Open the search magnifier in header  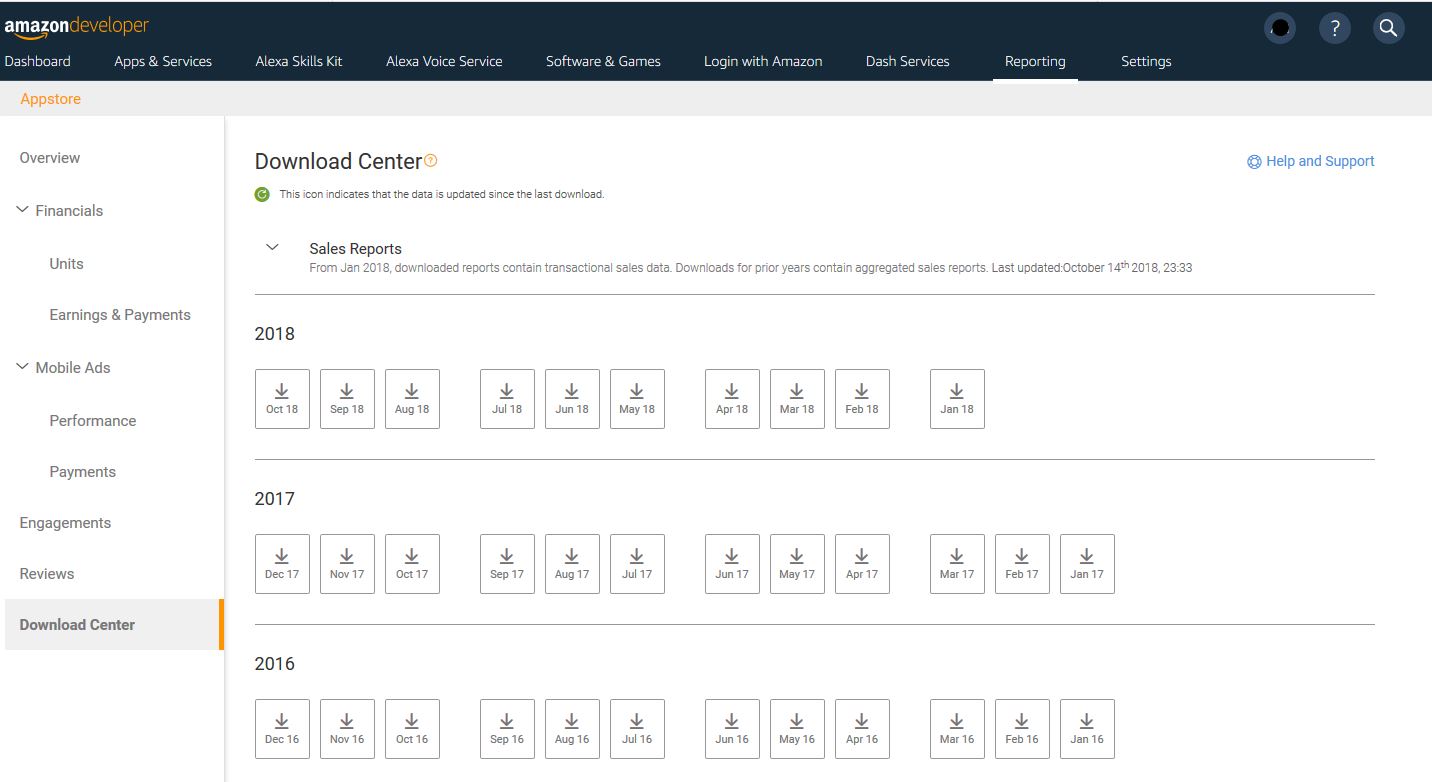1388,28
